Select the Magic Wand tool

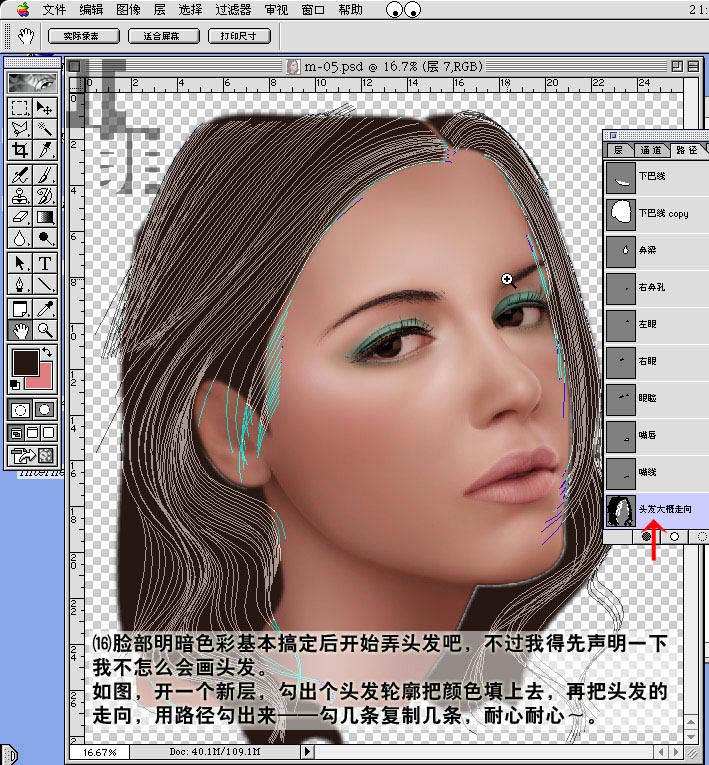(45, 129)
